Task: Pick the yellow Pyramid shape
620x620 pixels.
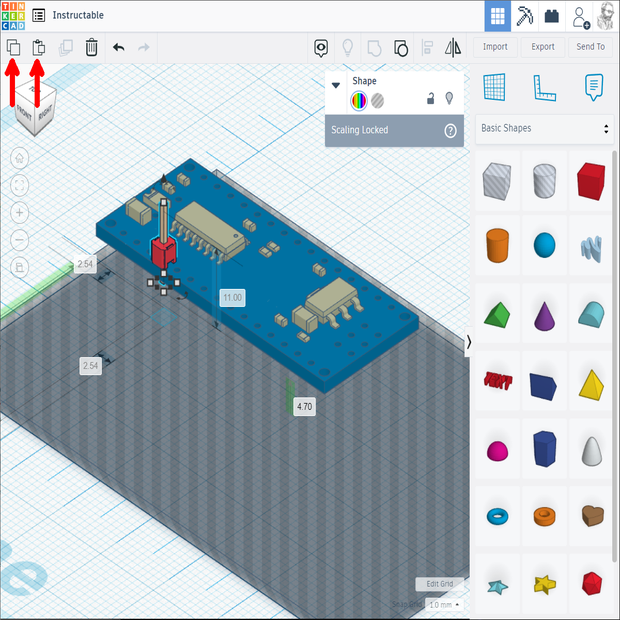Action: tap(592, 385)
